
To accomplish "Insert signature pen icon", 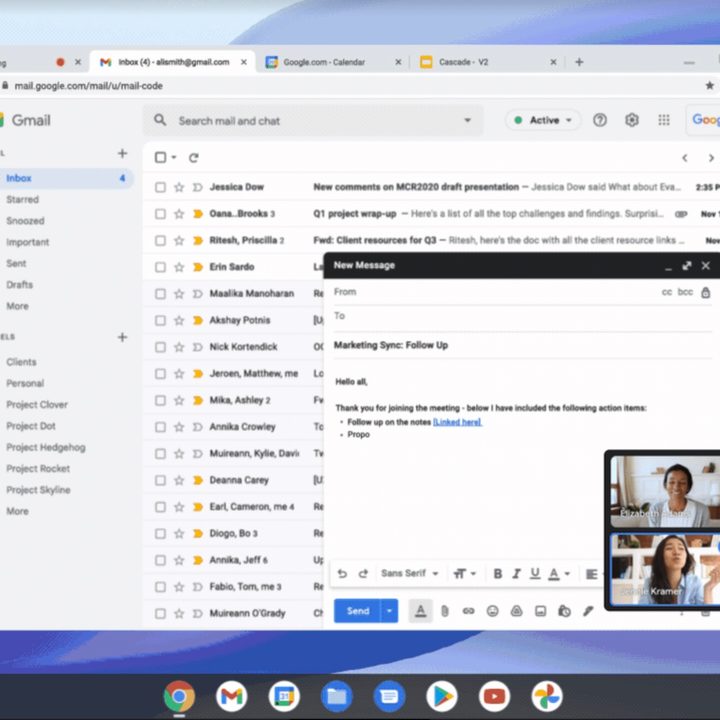I will (588, 611).
